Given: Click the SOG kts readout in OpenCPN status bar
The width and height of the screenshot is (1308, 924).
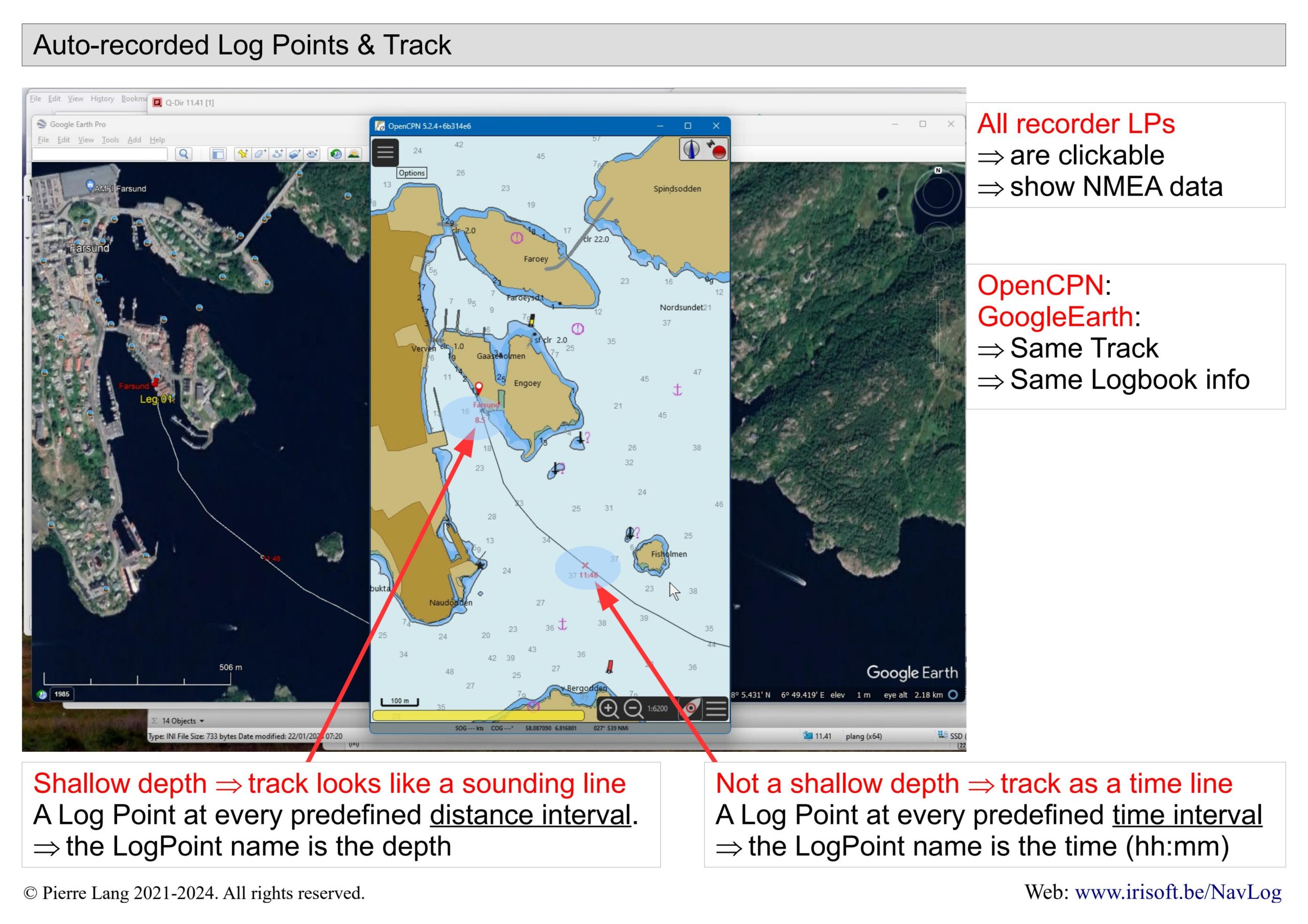Looking at the screenshot, I should (469, 728).
